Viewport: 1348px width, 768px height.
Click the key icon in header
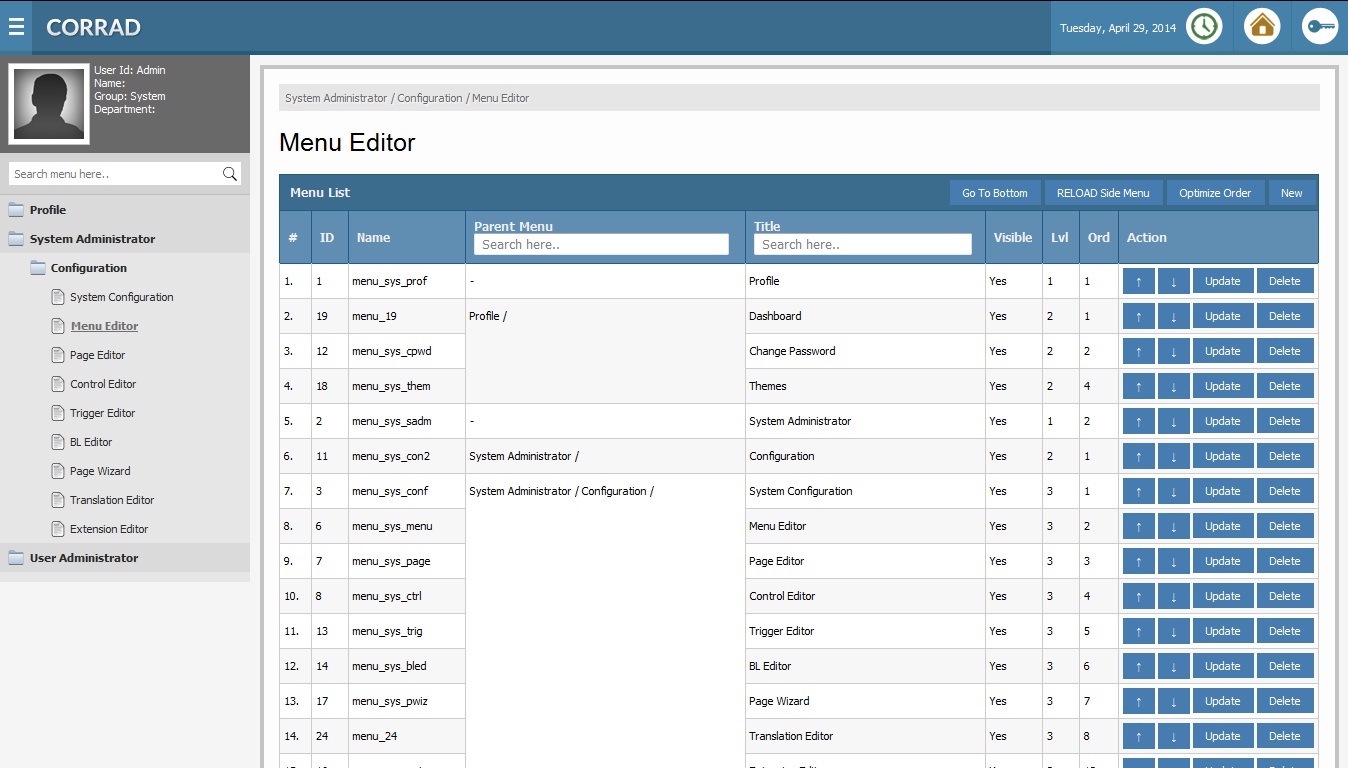[x=1320, y=27]
